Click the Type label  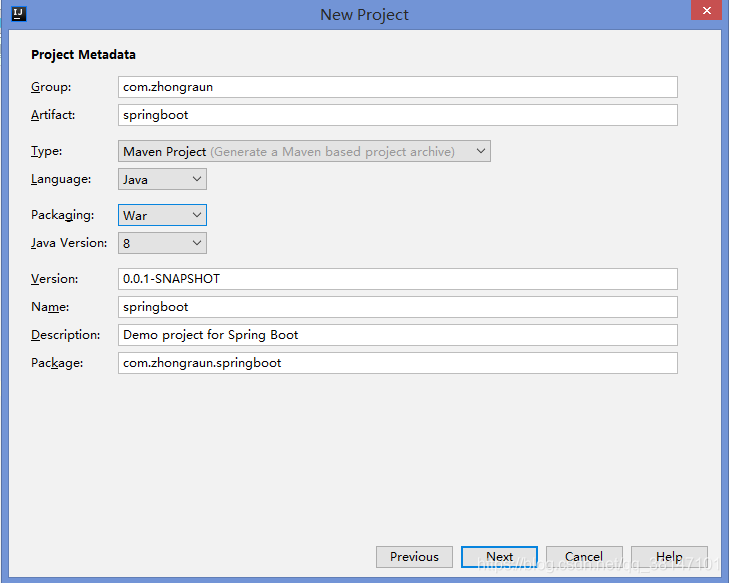(46, 151)
